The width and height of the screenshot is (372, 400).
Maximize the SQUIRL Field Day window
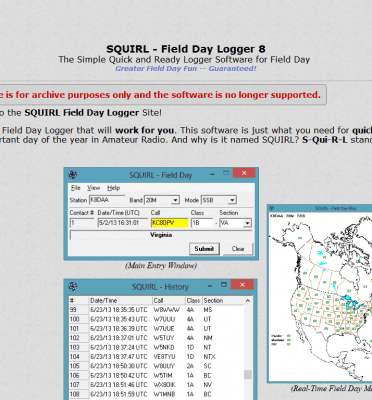click(x=226, y=173)
